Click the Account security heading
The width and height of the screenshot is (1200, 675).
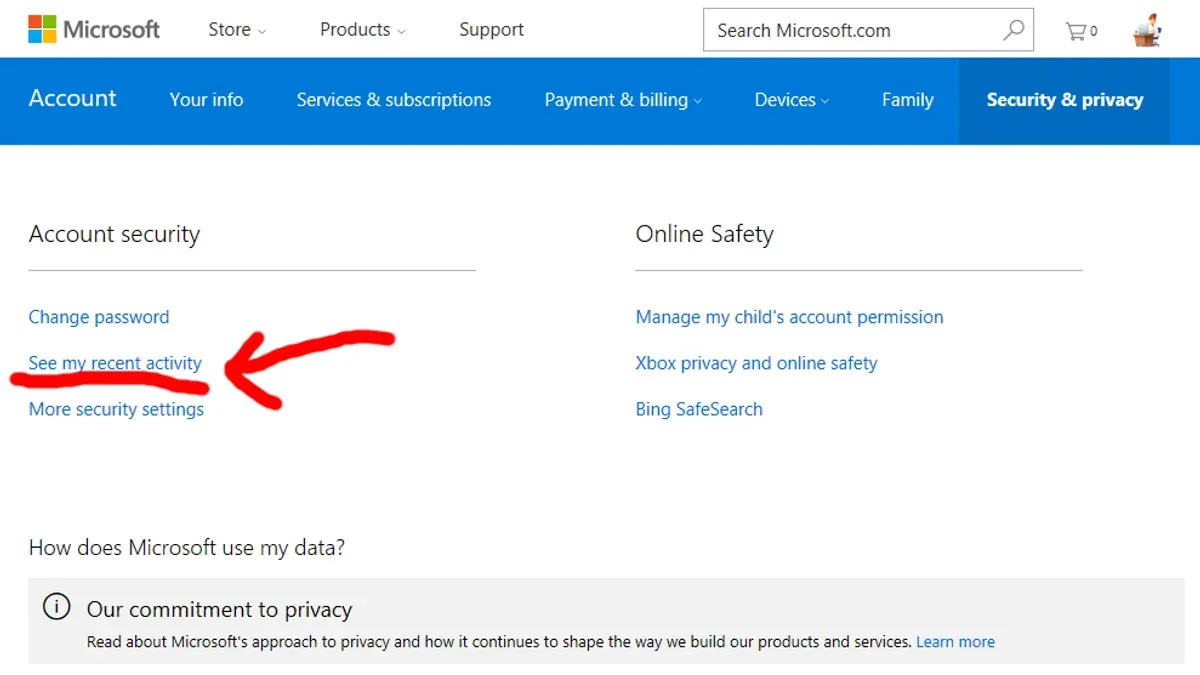tap(114, 234)
